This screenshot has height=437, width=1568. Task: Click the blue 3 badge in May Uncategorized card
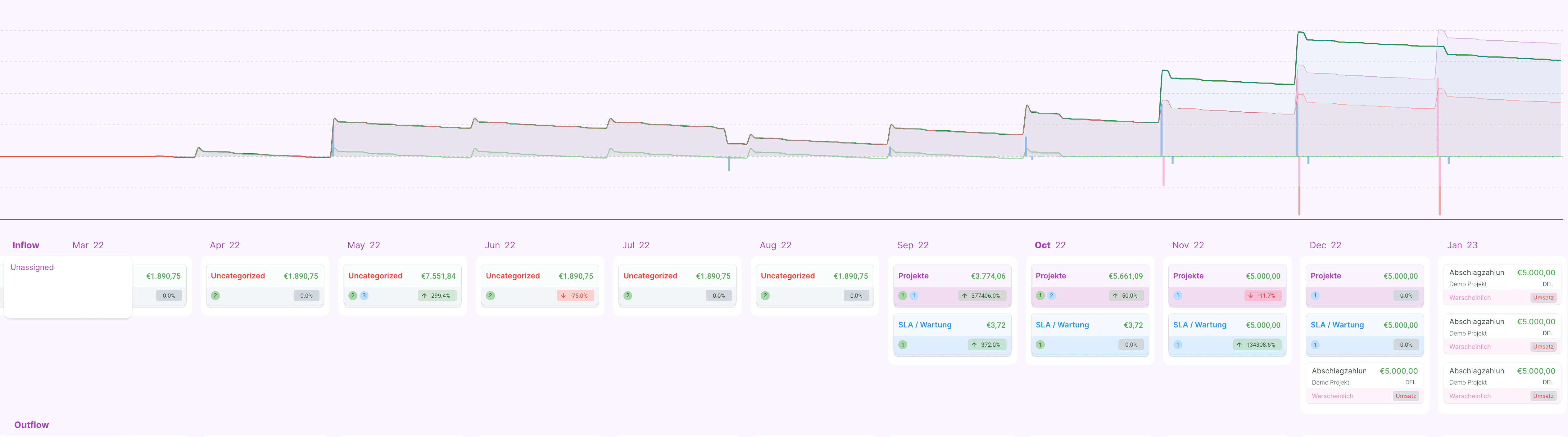(364, 296)
